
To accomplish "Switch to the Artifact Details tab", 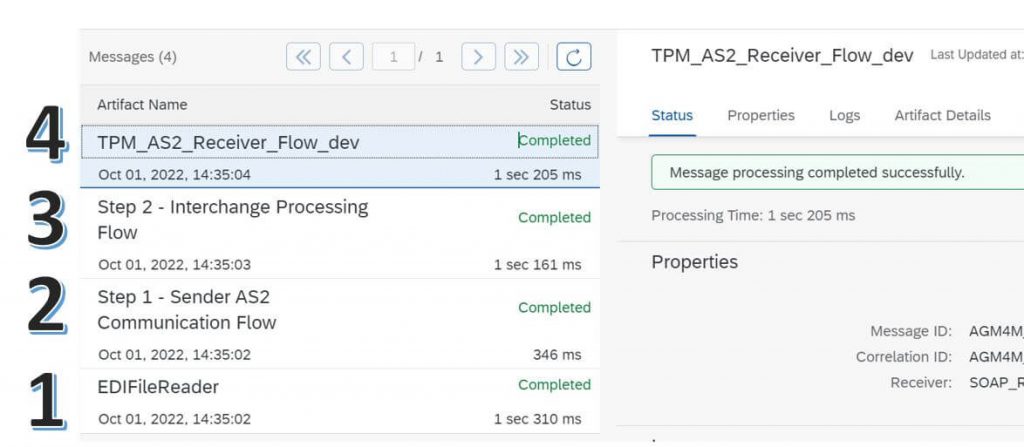I will (x=942, y=116).
